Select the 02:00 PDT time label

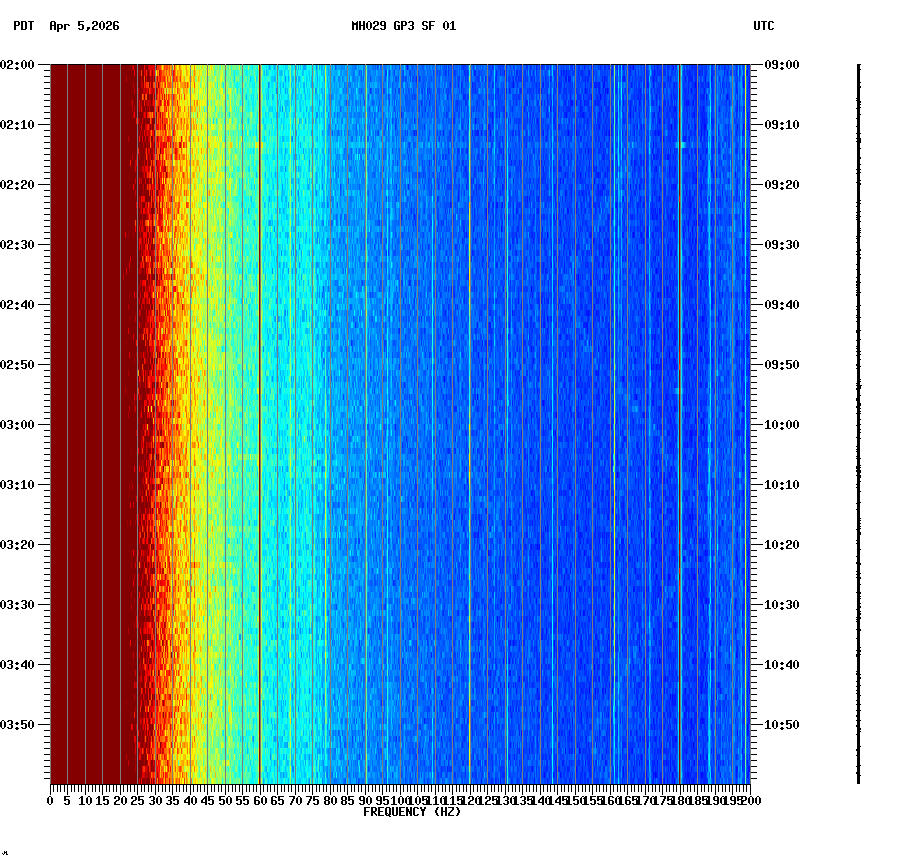[18, 66]
